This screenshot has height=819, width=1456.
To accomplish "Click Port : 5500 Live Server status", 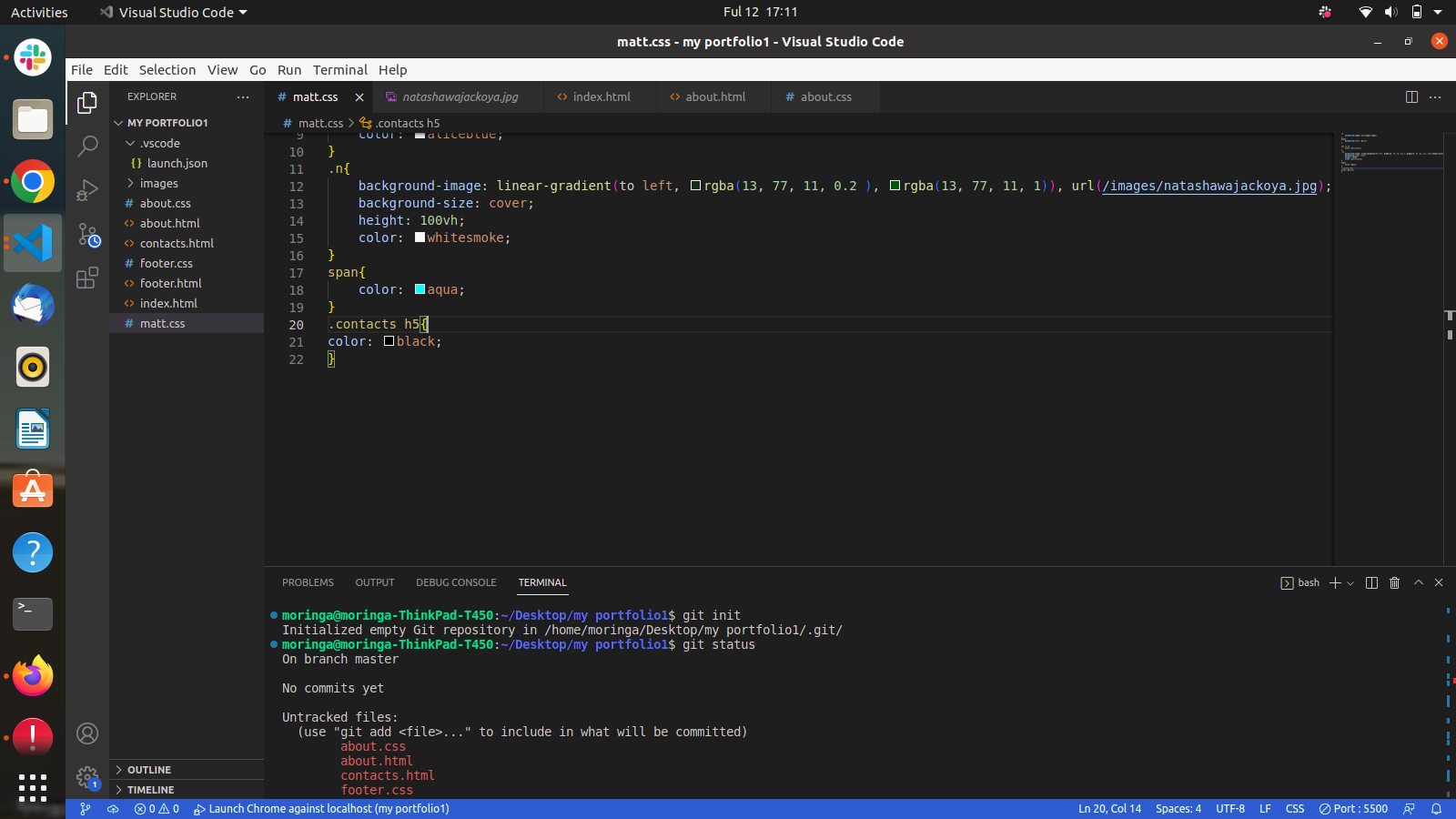I will click(1353, 809).
